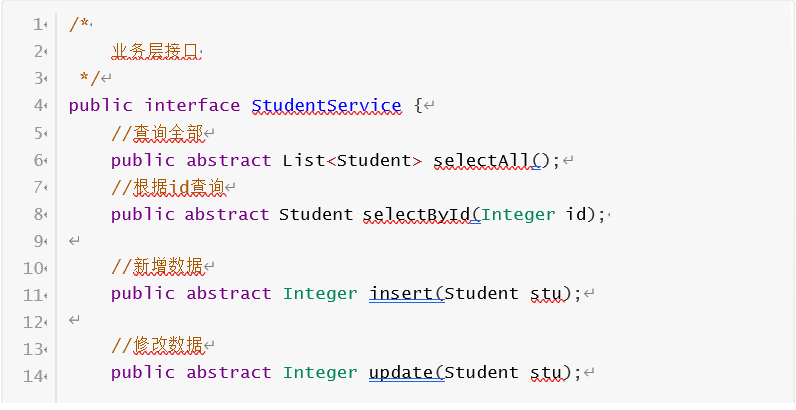Click the 根据id查询 comment
The height and width of the screenshot is (410, 796).
coord(171,187)
